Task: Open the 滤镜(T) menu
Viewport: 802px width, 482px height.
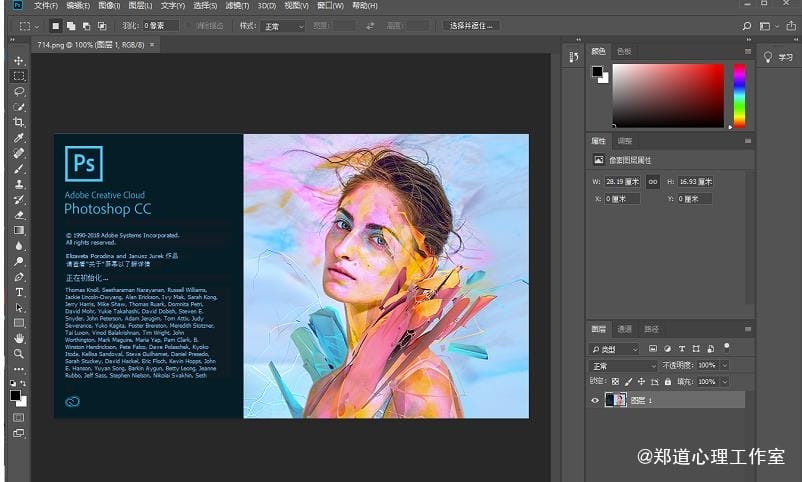Action: (237, 6)
